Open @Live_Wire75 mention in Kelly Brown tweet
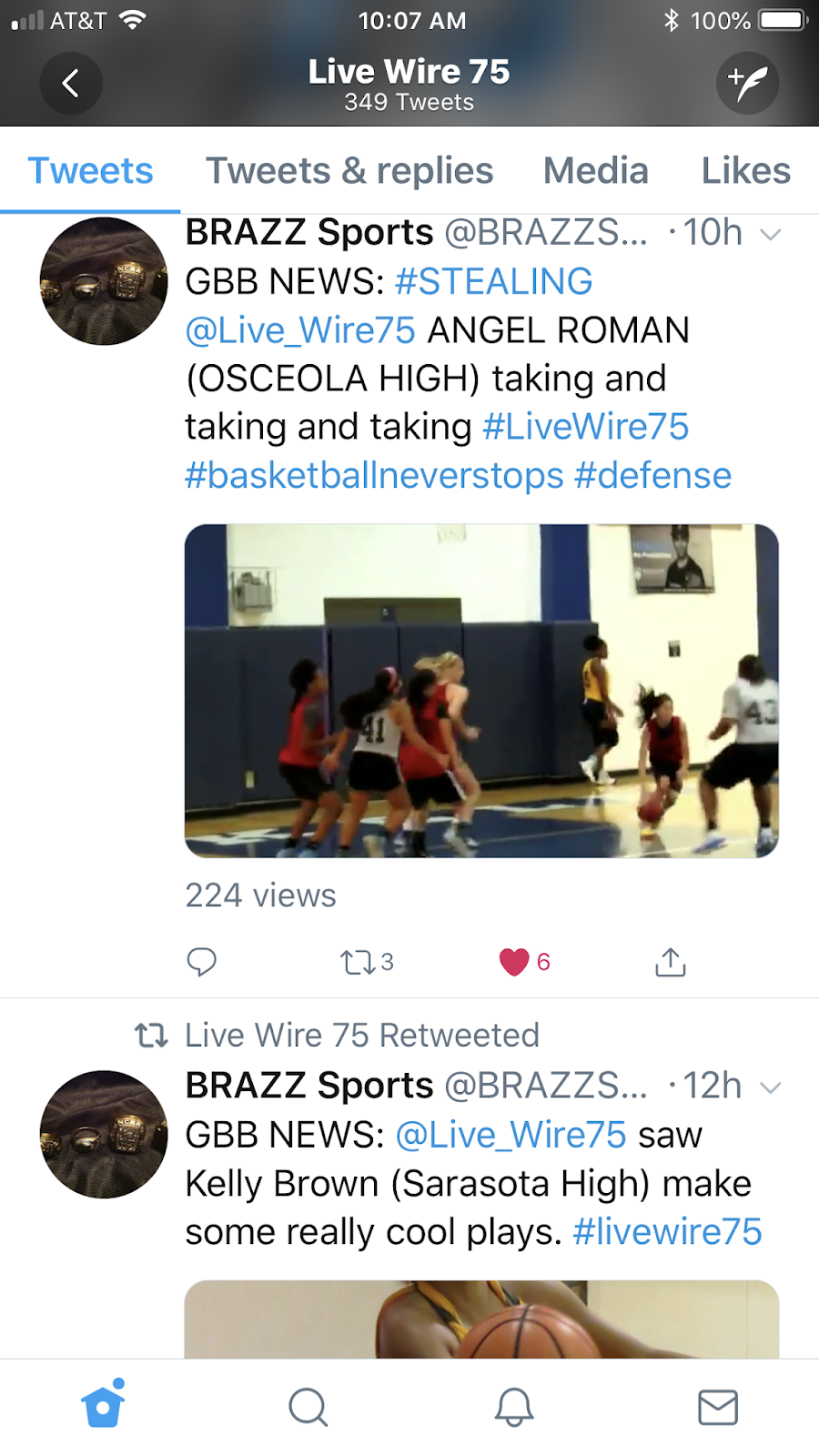The image size is (819, 1456). (511, 1136)
